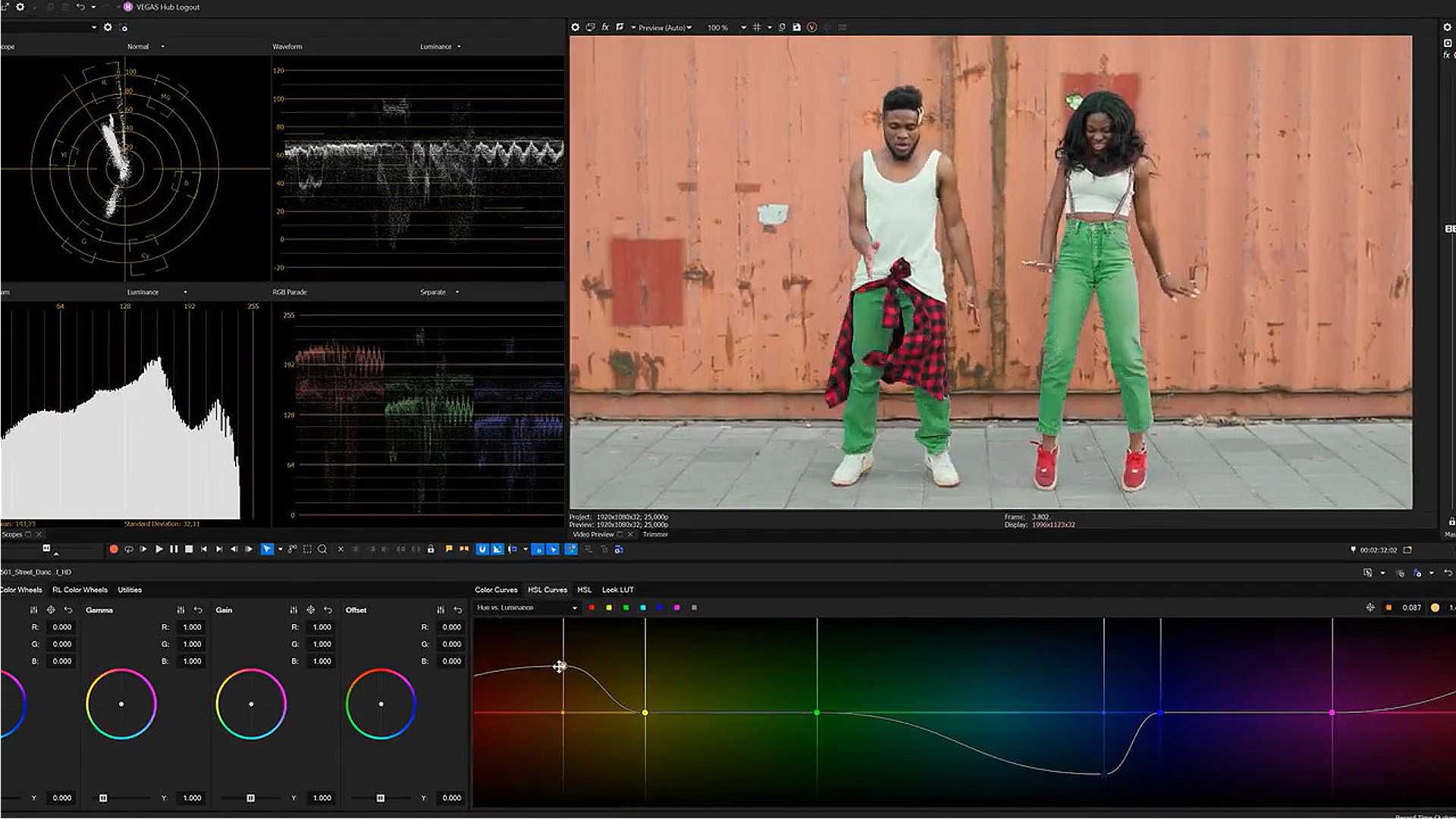Switch to the Look LUT tab

(x=618, y=589)
